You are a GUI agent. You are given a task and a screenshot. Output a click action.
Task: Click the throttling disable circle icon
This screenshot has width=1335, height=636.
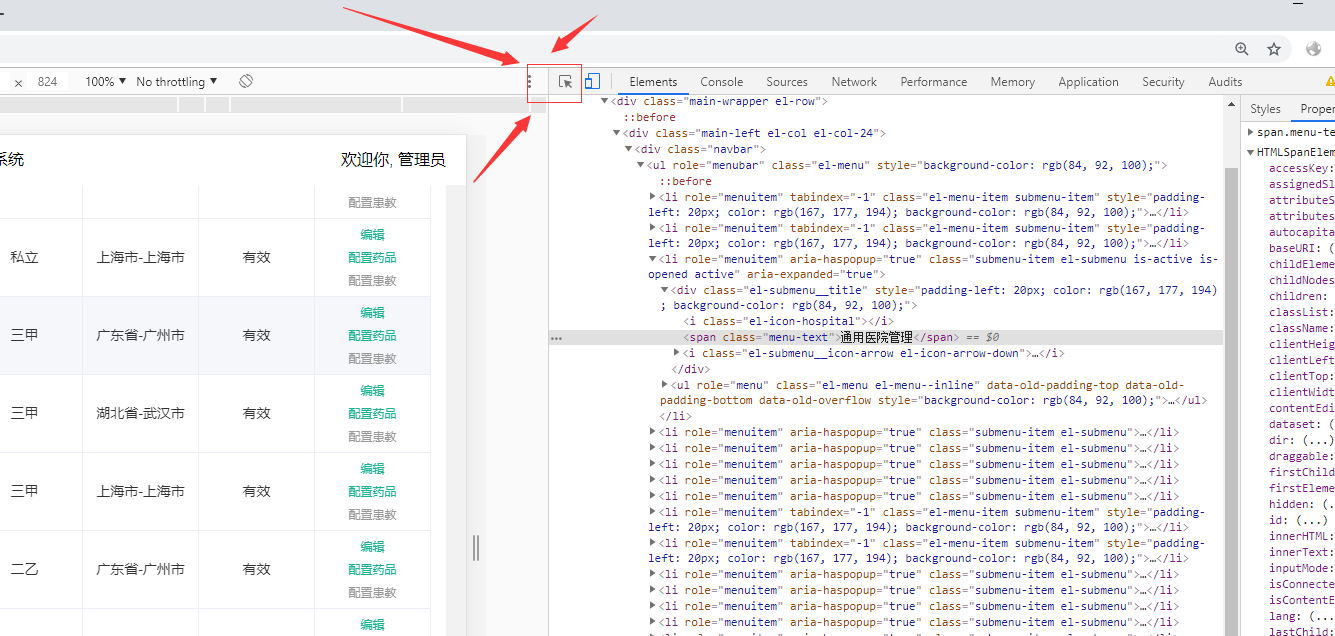[x=245, y=81]
